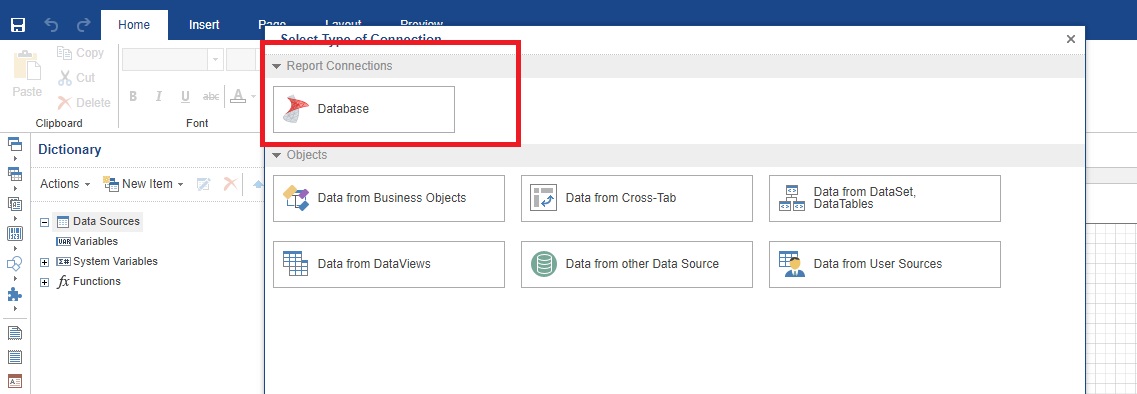Collapse the Report Connections section
1137x394 pixels.
tap(277, 66)
